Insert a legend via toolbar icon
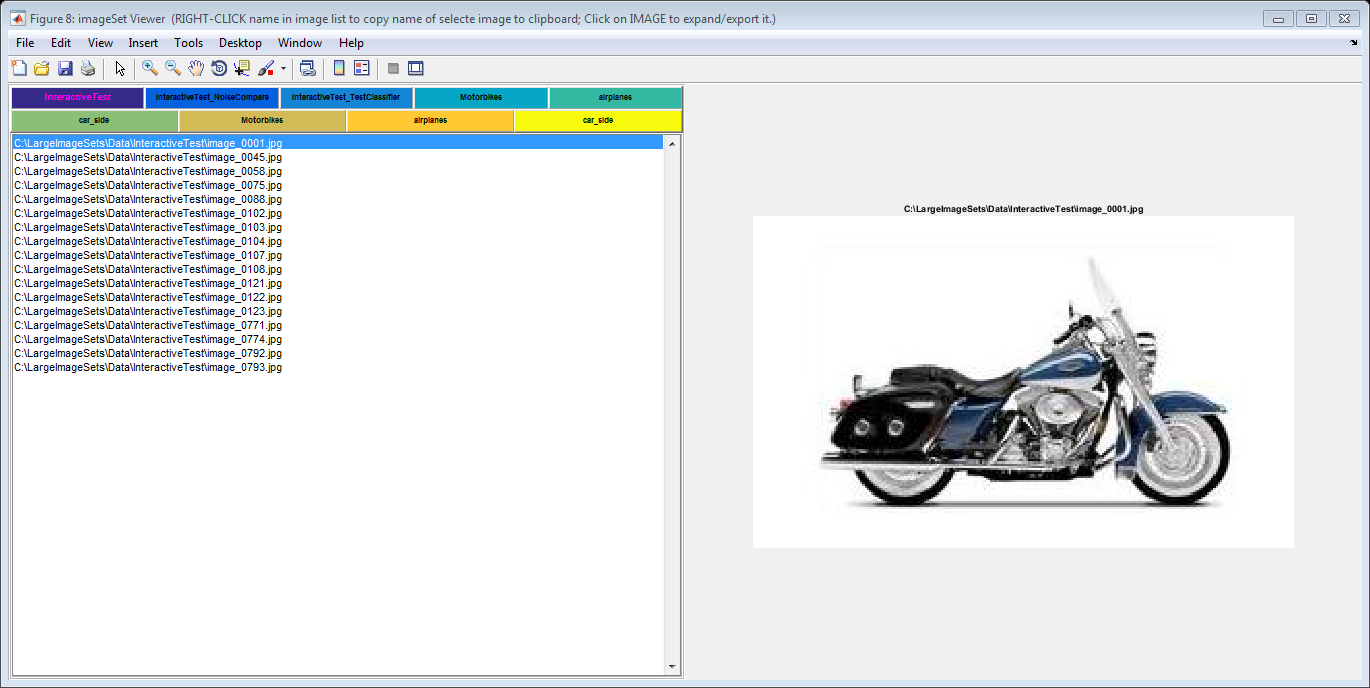 pyautogui.click(x=362, y=68)
